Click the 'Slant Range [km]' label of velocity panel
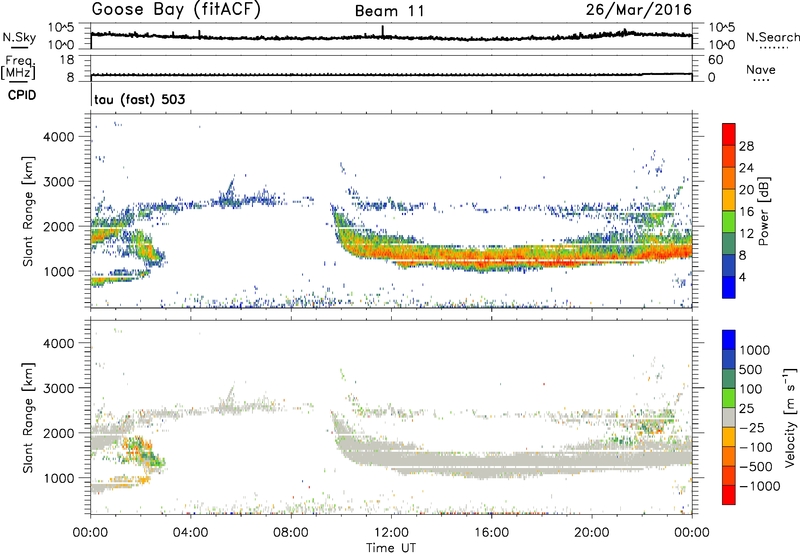 (28, 418)
